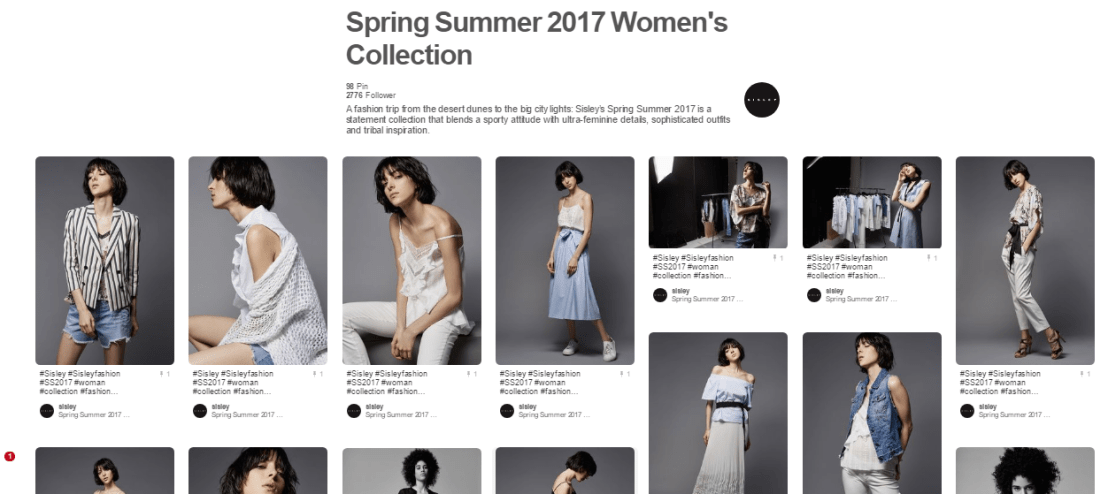Open the striped blazer and denim shorts pin
1108x494 pixels.
pos(105,260)
